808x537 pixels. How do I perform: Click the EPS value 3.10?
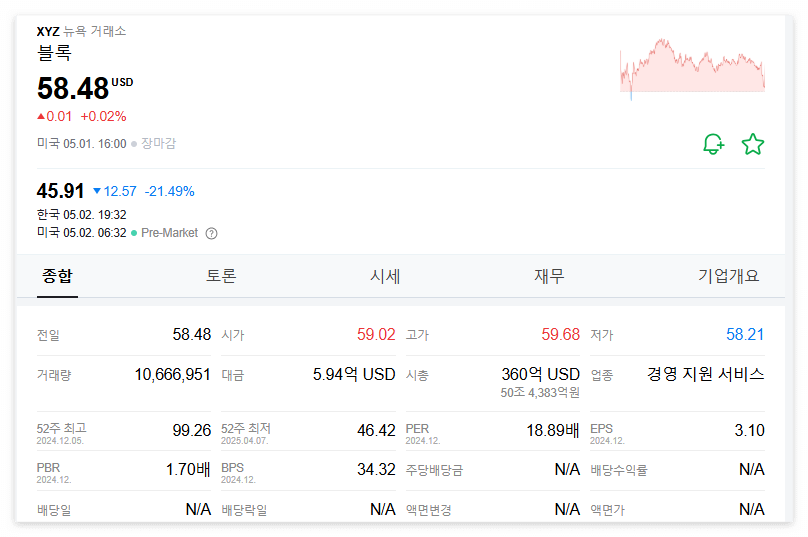pos(750,430)
